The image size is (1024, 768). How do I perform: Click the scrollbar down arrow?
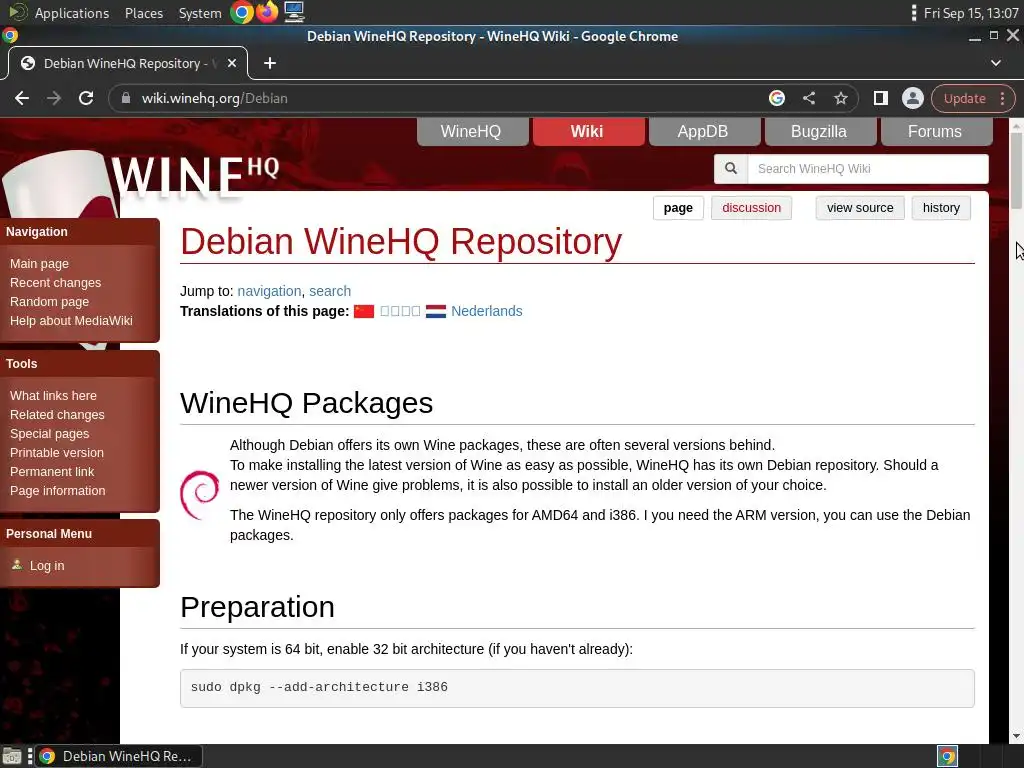(1016, 737)
